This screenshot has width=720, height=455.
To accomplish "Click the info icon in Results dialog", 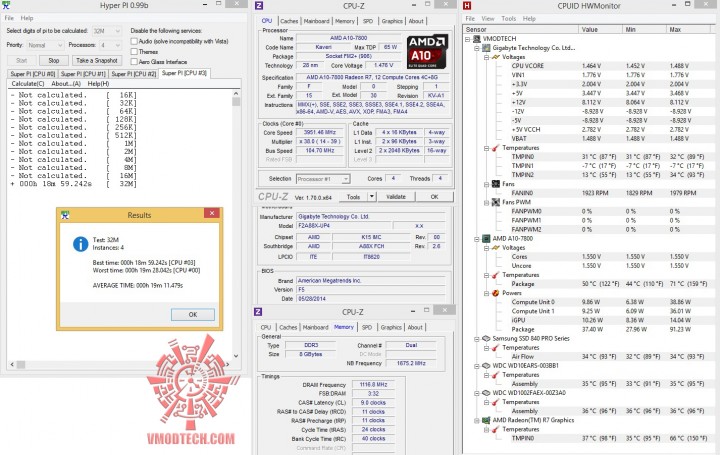I will click(x=80, y=244).
